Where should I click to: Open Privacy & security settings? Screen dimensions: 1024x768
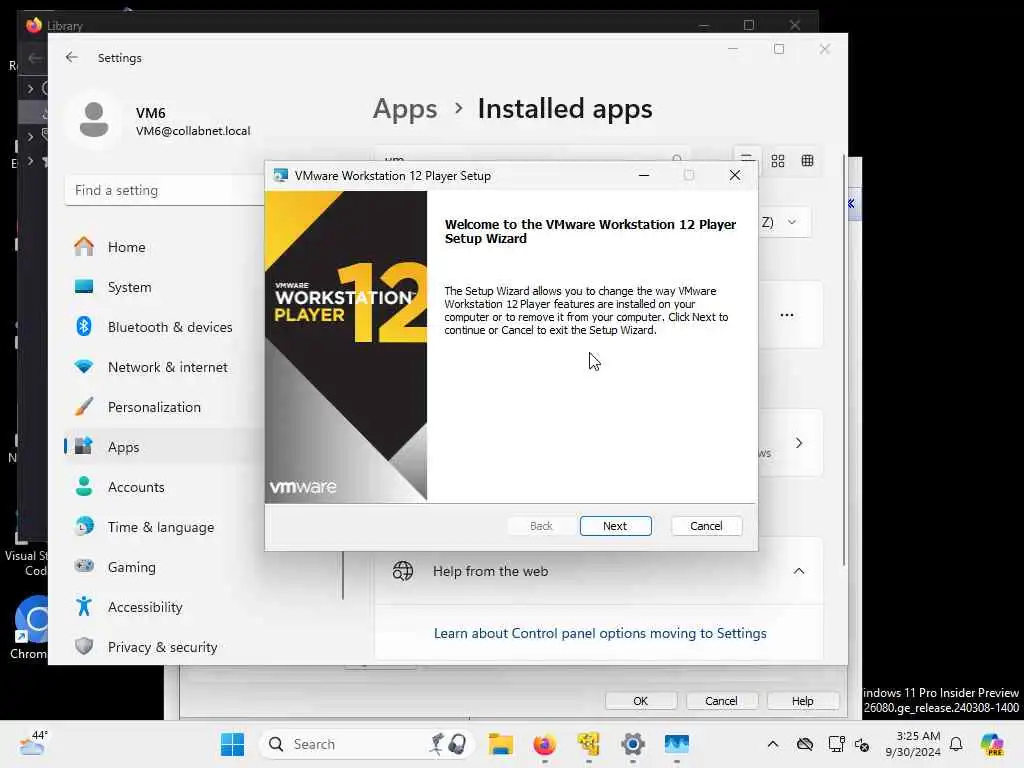[x=163, y=647]
